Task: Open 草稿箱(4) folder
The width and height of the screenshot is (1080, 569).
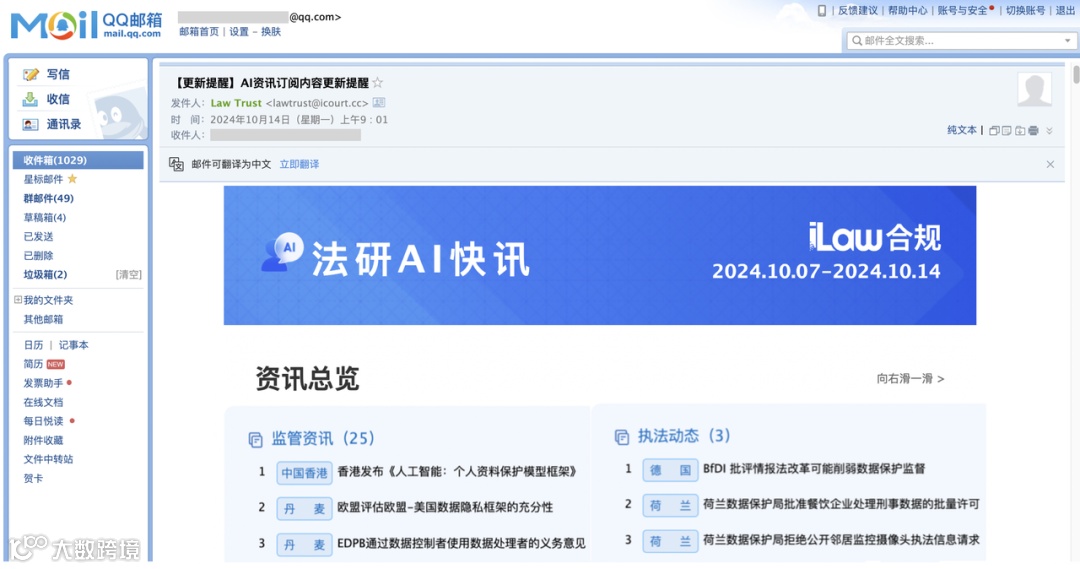Action: [45, 218]
